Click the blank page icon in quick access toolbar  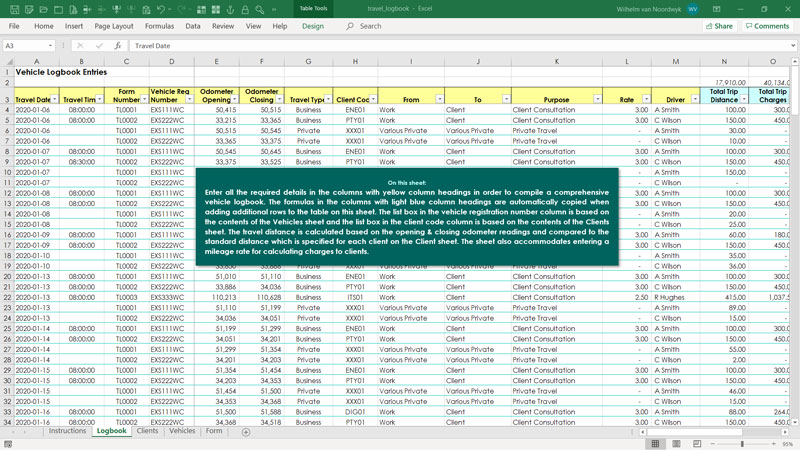(59, 10)
